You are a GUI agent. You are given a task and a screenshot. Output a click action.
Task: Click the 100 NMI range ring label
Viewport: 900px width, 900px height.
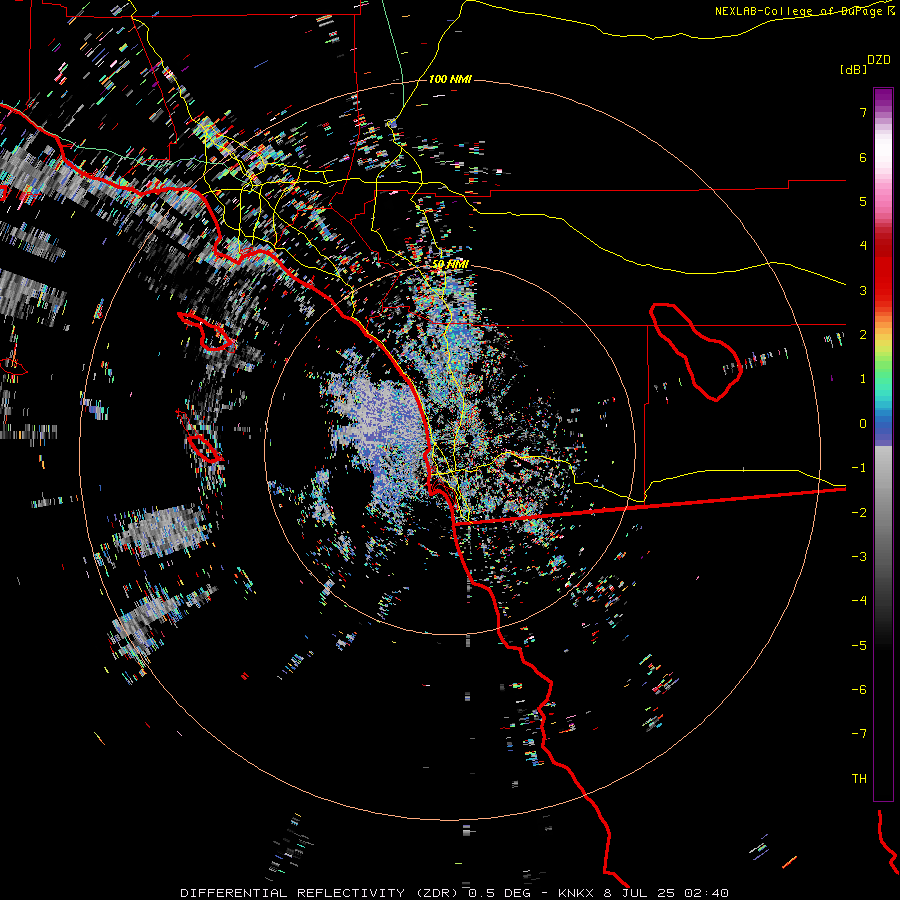(450, 79)
